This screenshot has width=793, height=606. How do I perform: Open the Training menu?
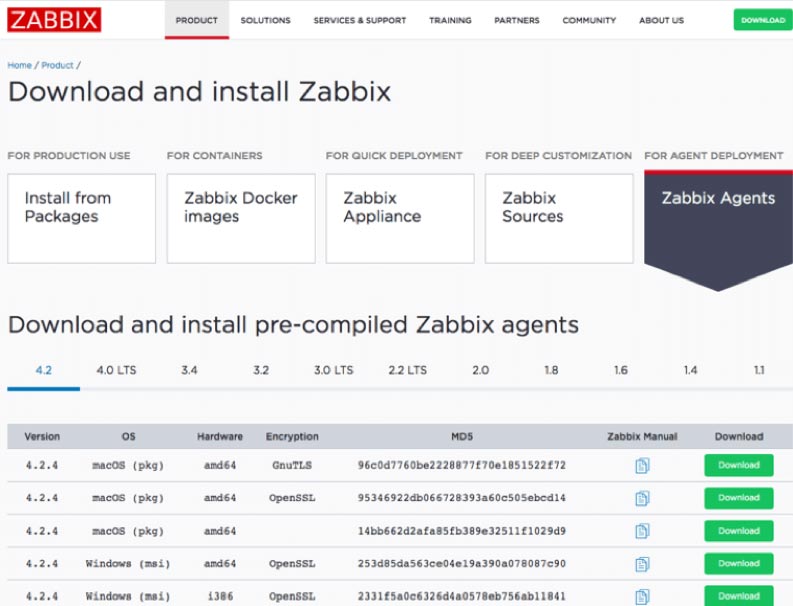(x=450, y=20)
